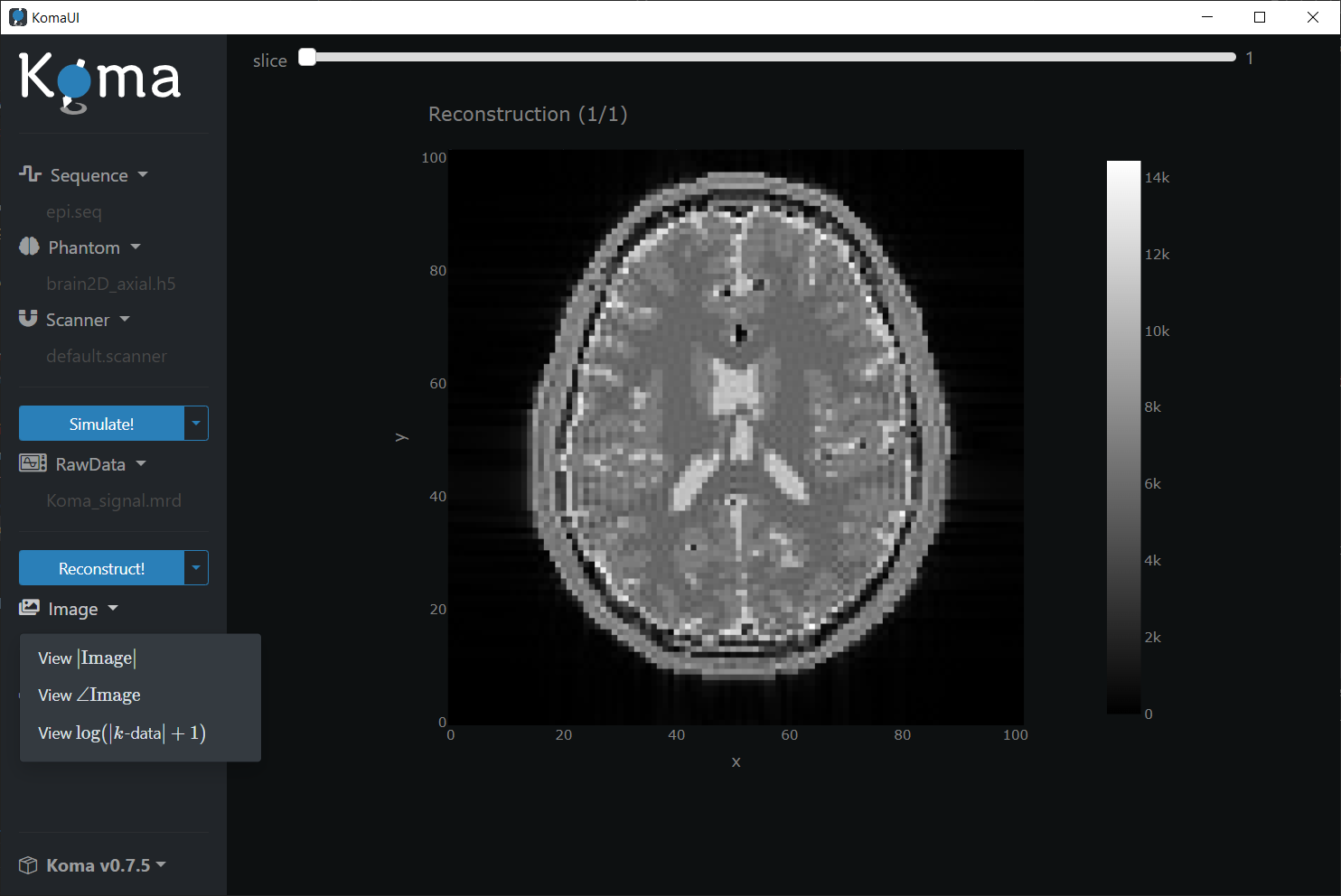The height and width of the screenshot is (896, 1341).
Task: Click the Image picture icon
Action: (x=29, y=608)
